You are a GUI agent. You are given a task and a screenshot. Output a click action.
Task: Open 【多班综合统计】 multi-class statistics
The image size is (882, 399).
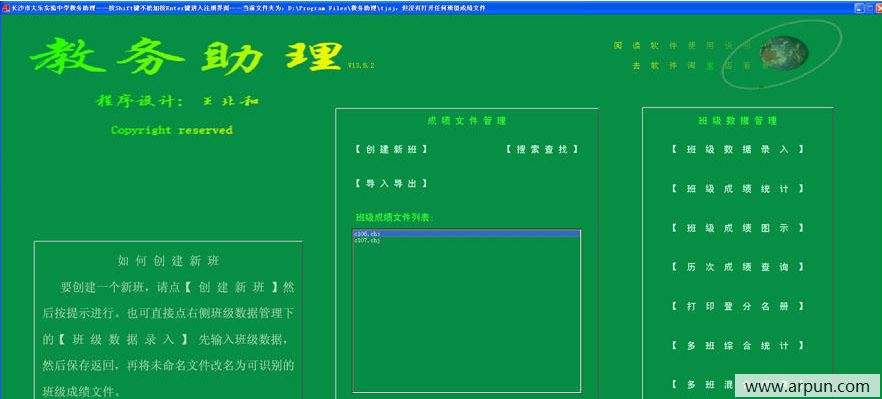737,346
